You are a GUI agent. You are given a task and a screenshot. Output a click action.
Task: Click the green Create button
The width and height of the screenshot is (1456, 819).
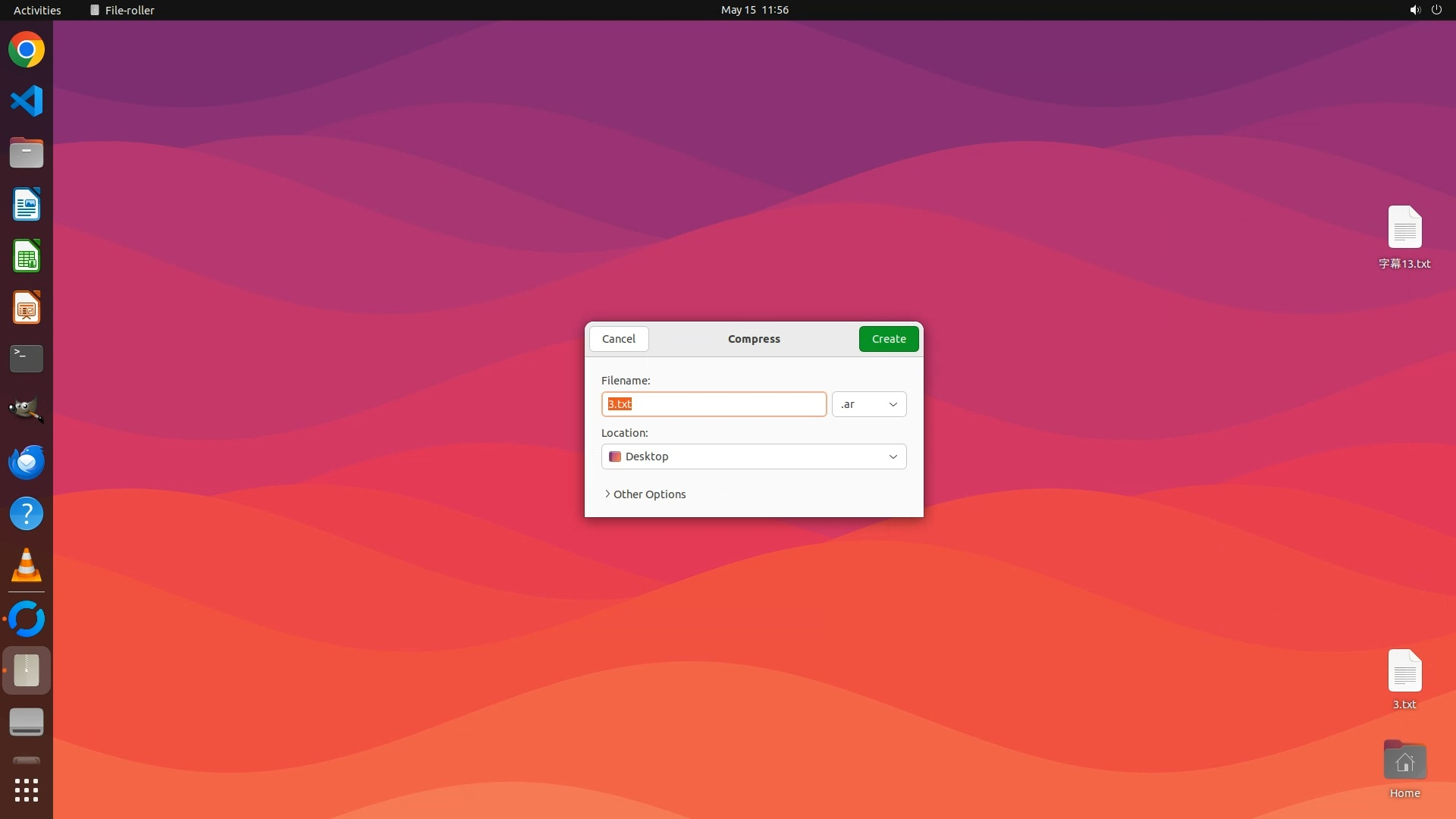888,339
